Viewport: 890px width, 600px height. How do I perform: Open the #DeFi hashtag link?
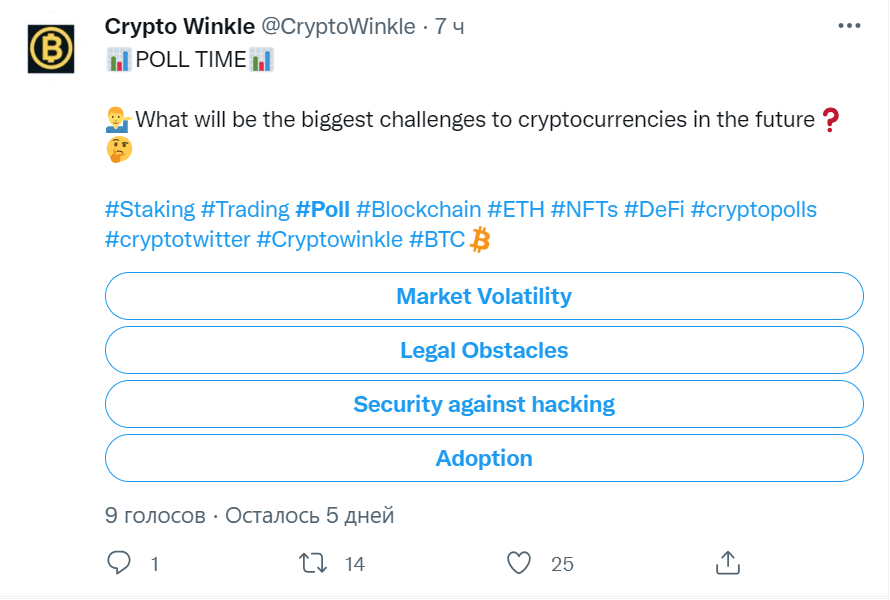click(x=652, y=210)
